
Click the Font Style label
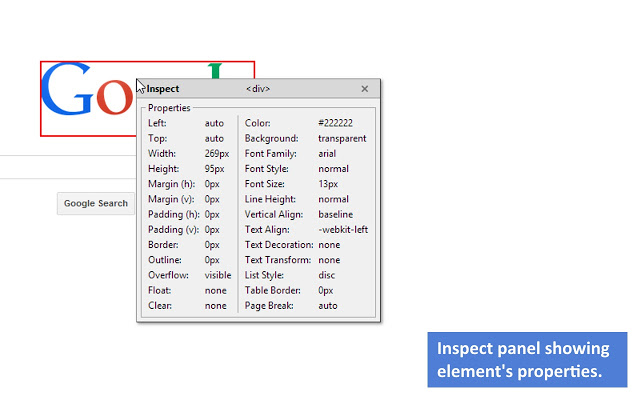(x=267, y=169)
